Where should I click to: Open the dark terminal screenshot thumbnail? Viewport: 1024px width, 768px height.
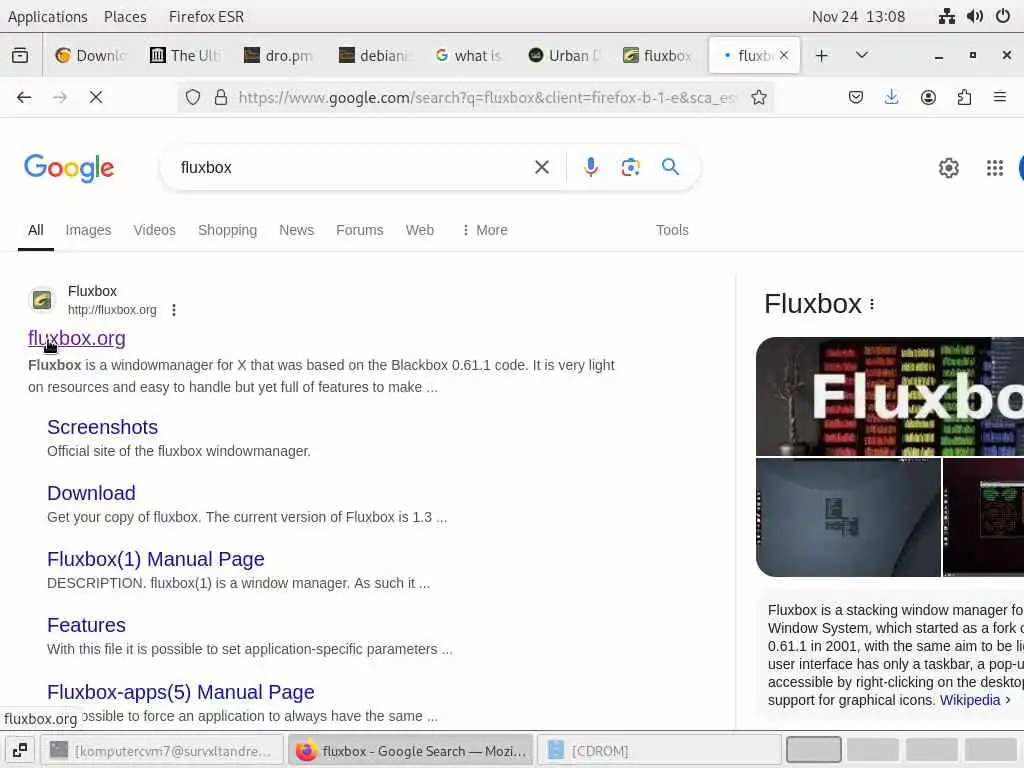click(x=984, y=517)
